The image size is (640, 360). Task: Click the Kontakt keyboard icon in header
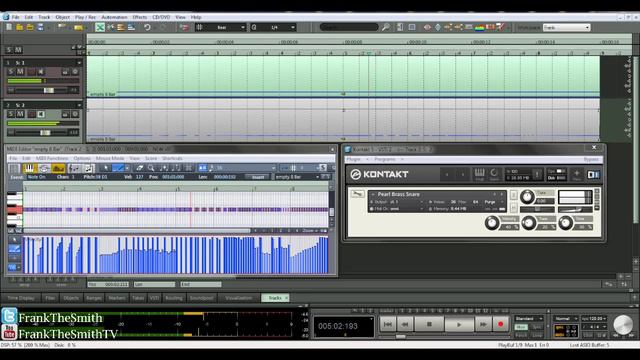point(480,174)
